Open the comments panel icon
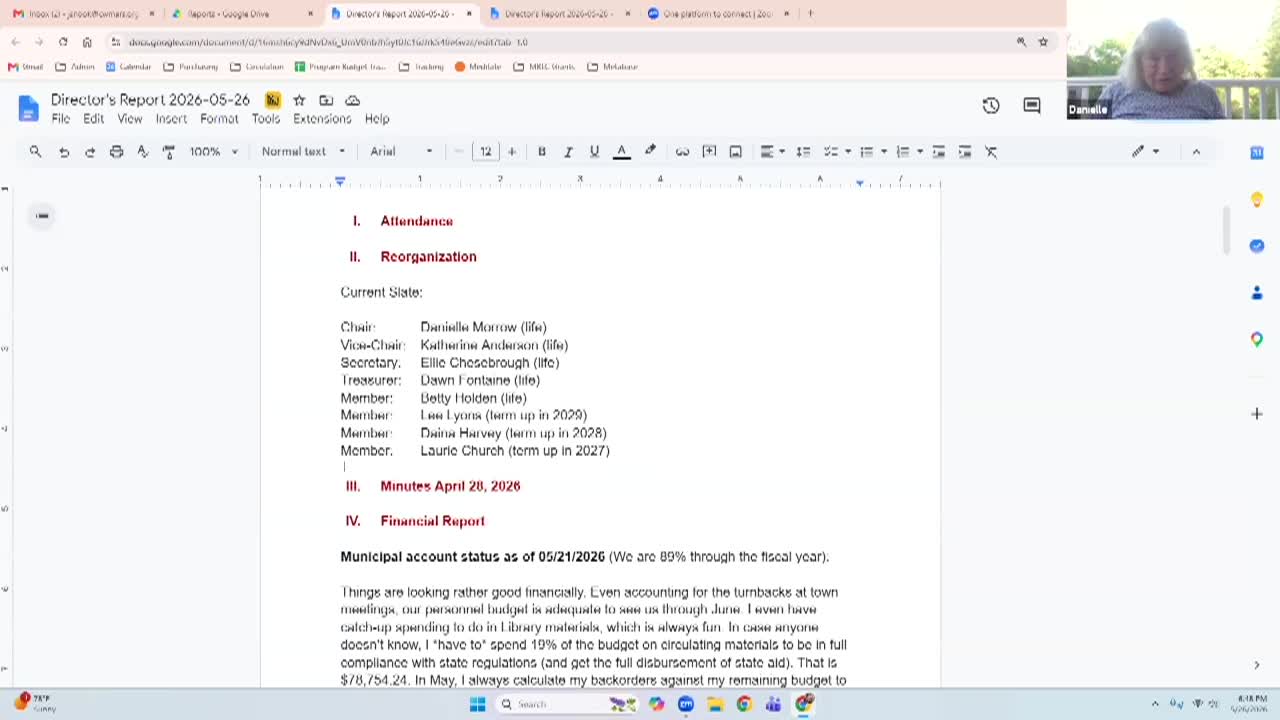1280x720 pixels. click(x=1032, y=106)
